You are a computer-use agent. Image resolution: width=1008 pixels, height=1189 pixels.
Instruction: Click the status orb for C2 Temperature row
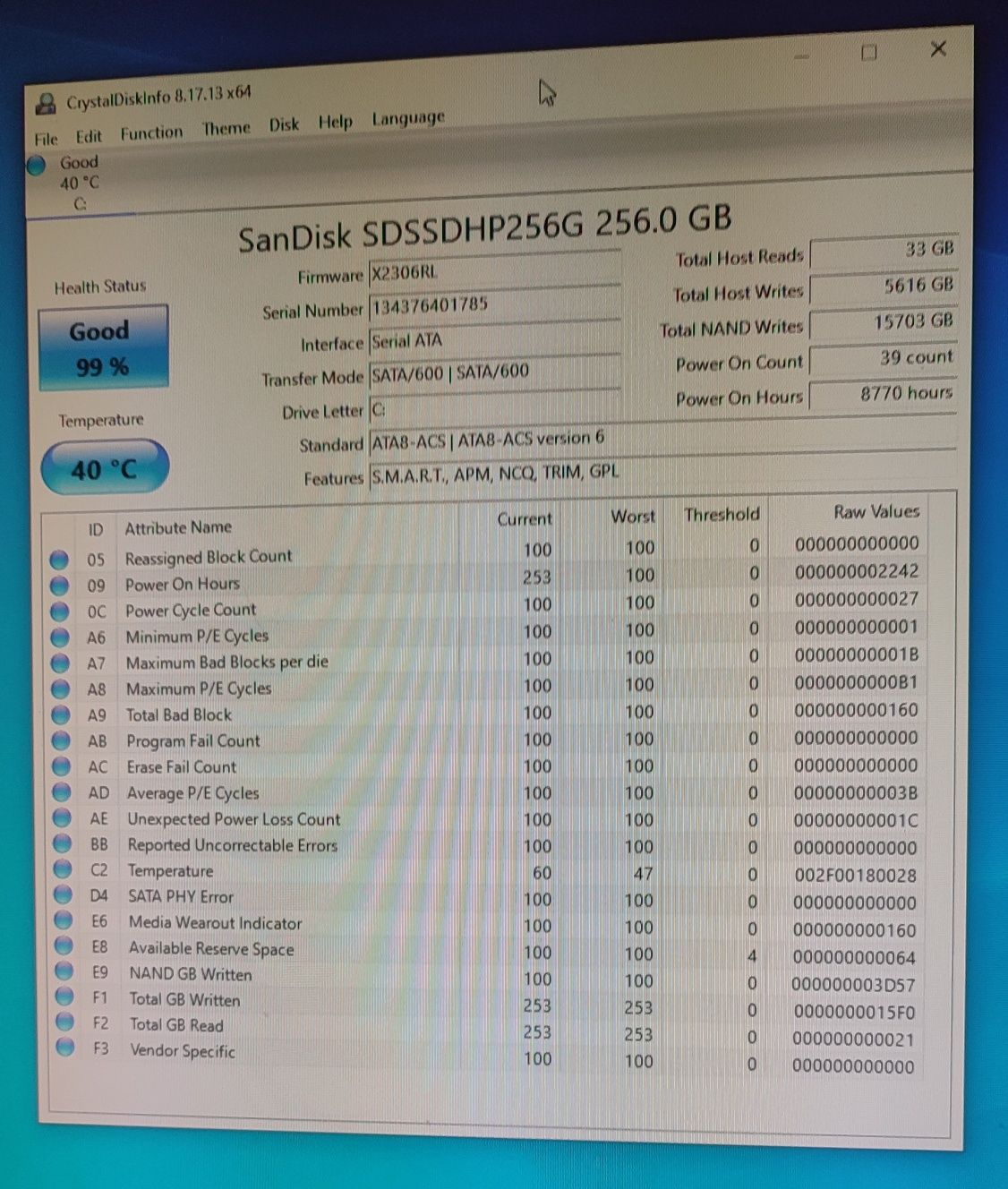pos(63,870)
